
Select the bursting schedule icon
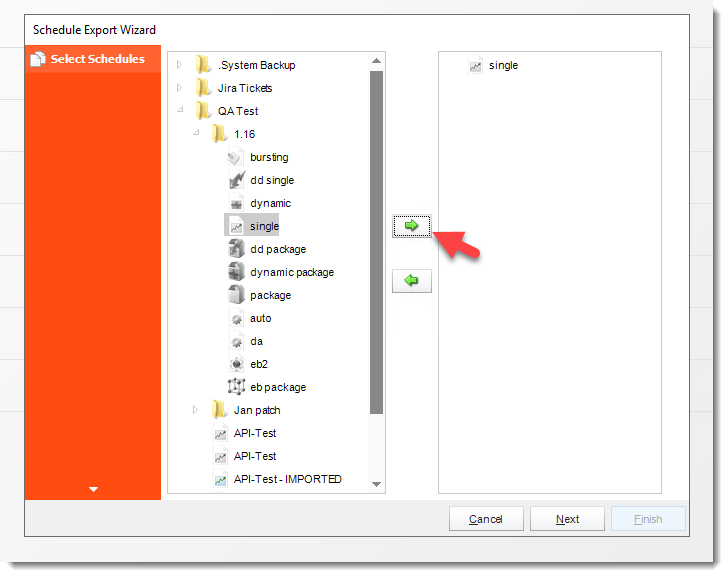pyautogui.click(x=236, y=157)
